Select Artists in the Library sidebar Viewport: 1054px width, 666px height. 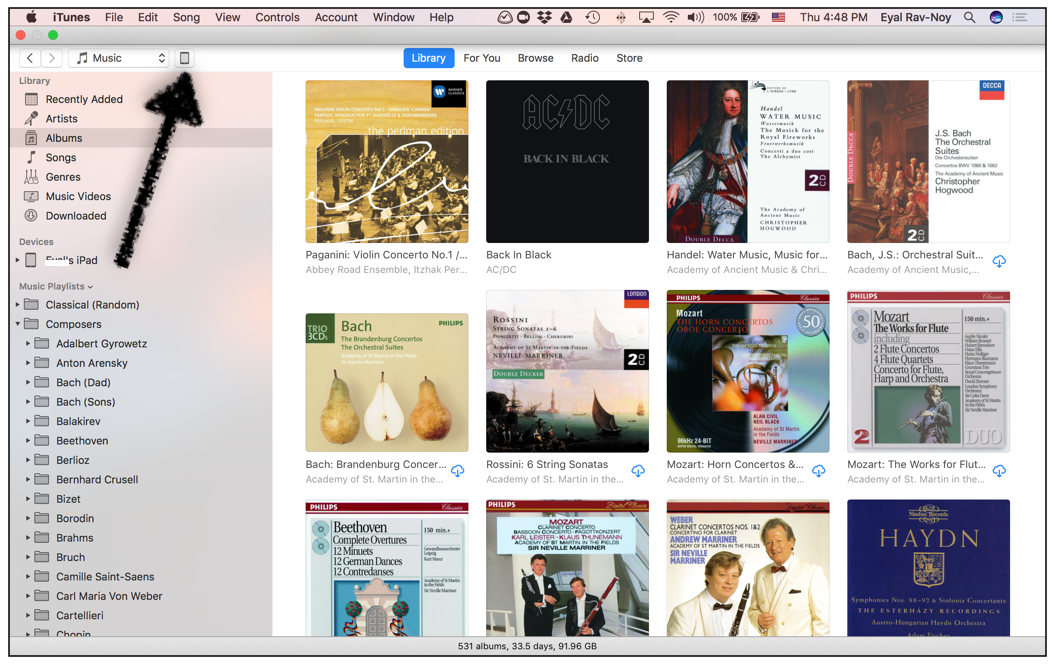click(x=61, y=118)
